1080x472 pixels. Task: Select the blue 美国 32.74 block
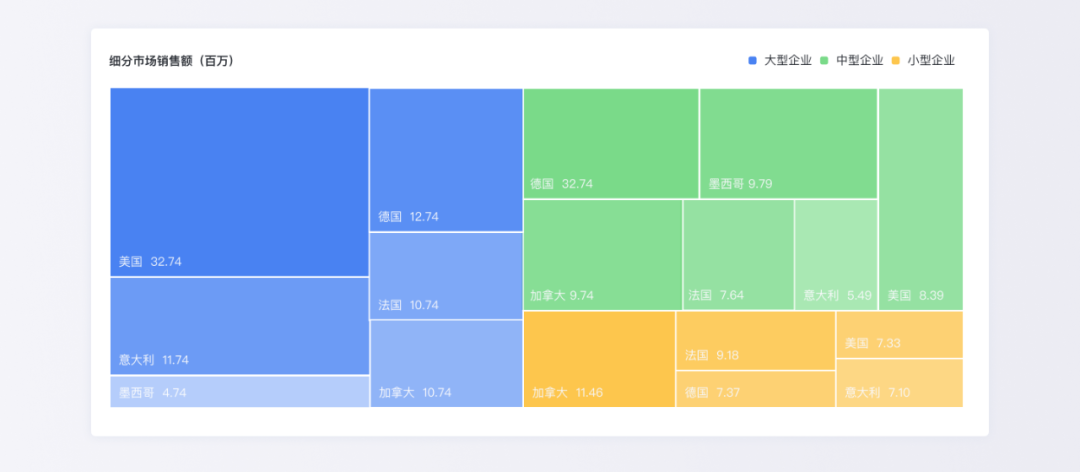click(x=239, y=182)
